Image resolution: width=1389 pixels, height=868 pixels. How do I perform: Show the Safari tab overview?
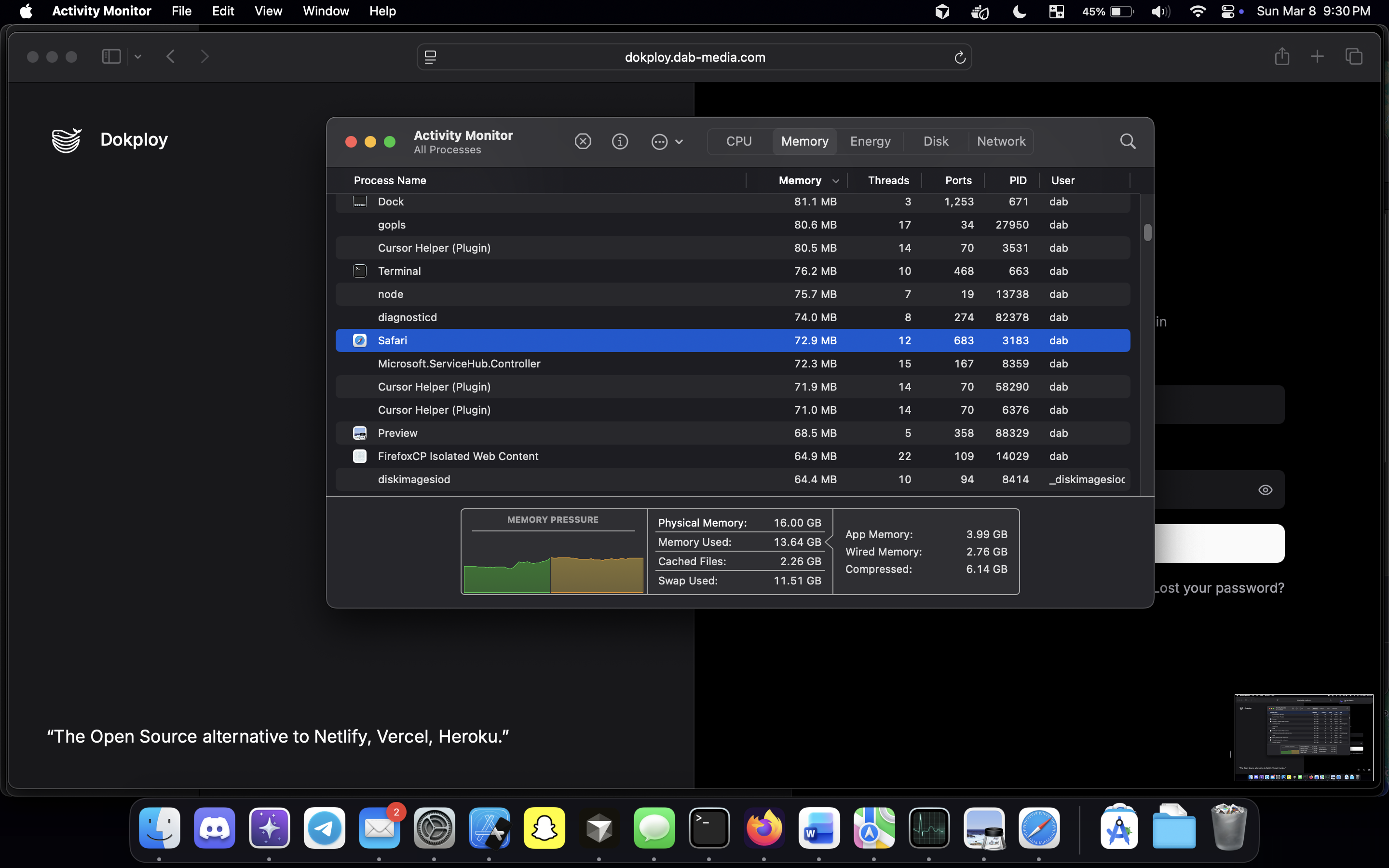click(1353, 56)
